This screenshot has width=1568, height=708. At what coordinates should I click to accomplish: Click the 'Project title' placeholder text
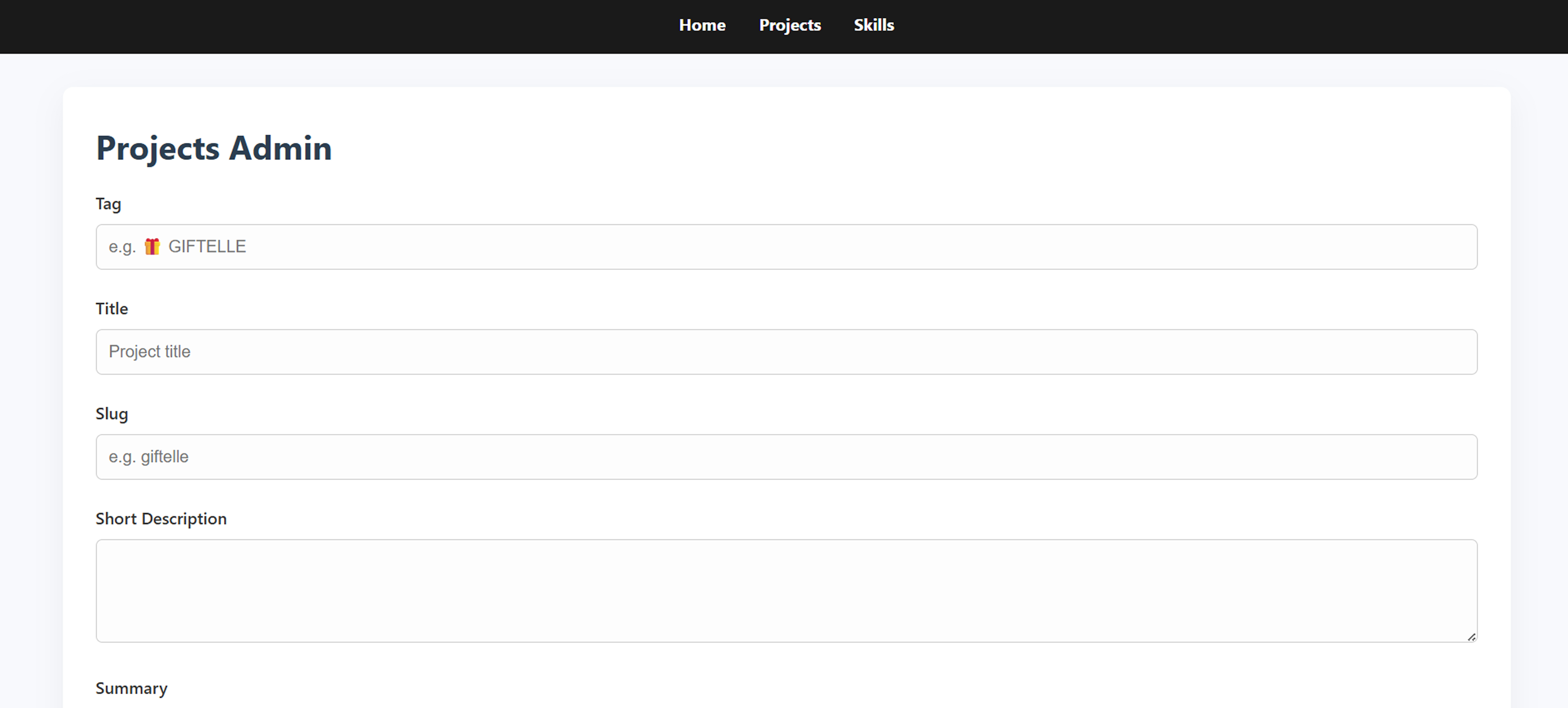click(150, 352)
